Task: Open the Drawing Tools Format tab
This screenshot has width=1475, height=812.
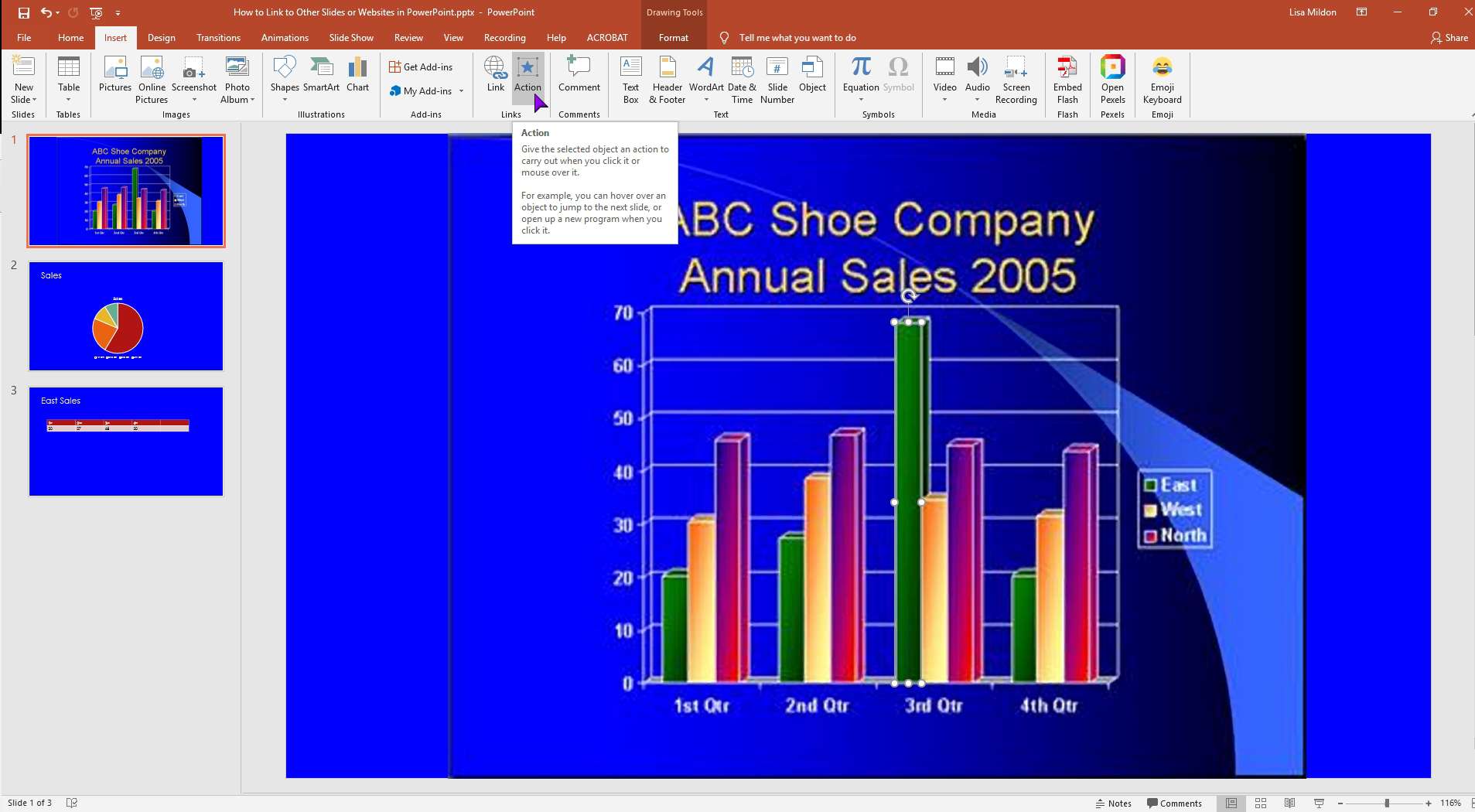Action: coord(673,37)
